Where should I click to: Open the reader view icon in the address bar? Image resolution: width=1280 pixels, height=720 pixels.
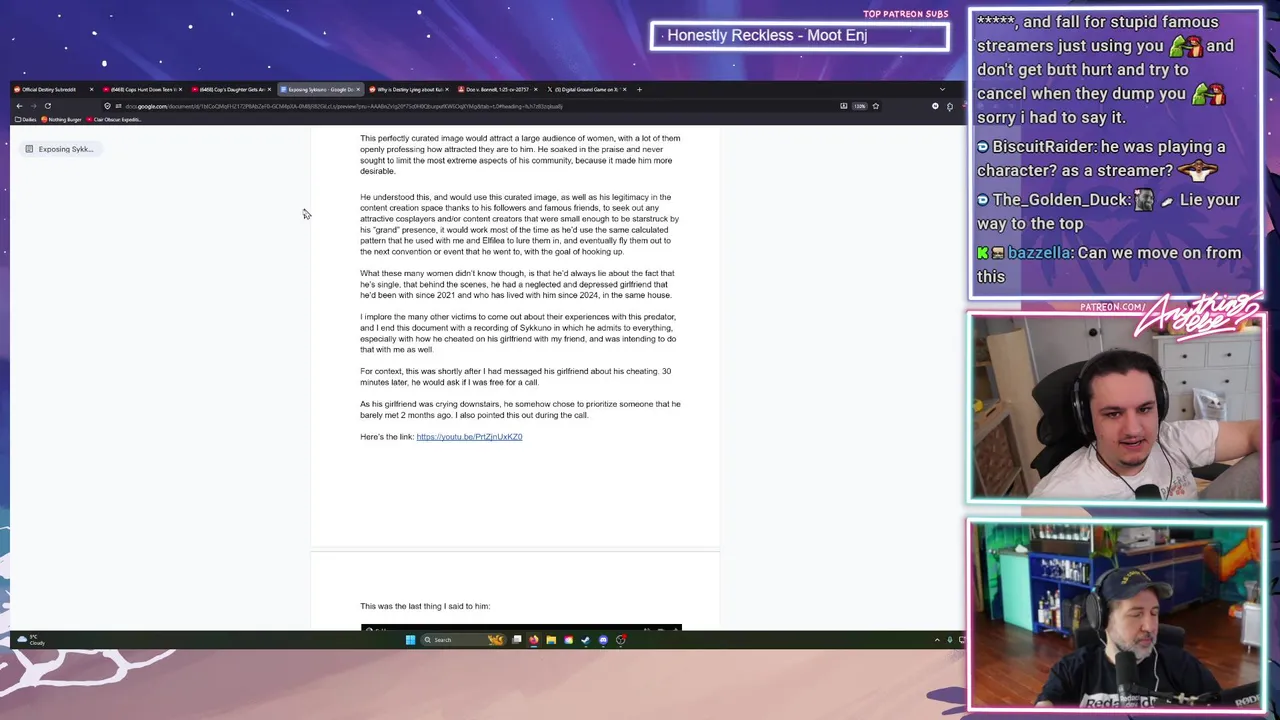843,106
